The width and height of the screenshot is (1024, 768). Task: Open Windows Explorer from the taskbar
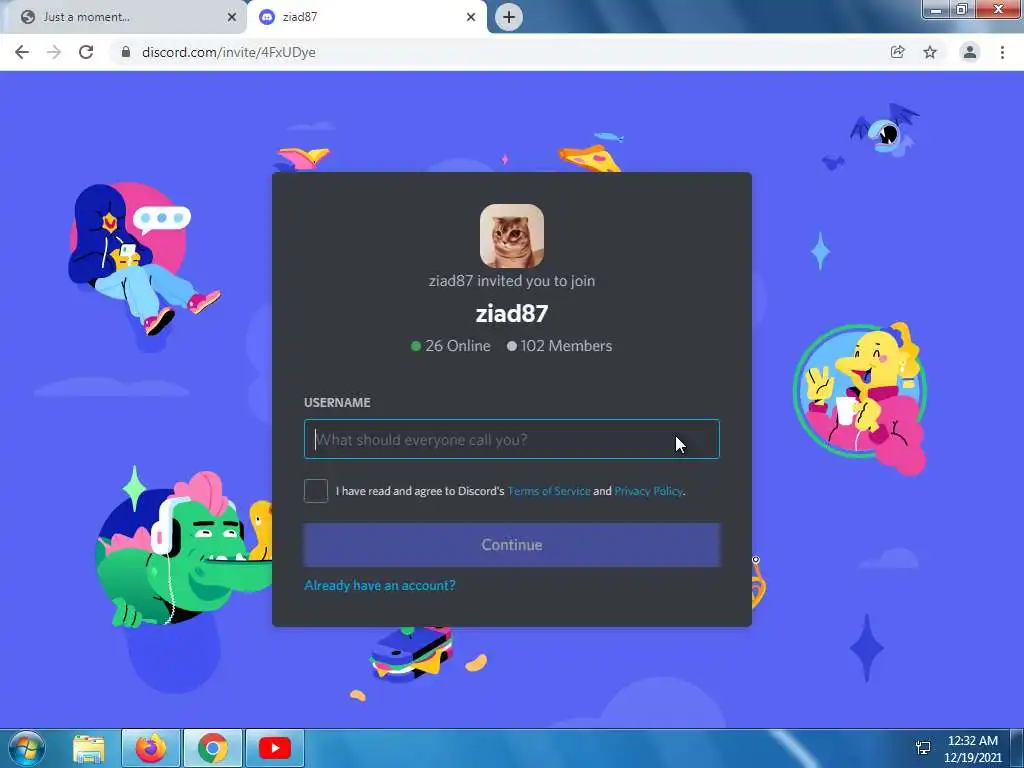click(x=89, y=748)
